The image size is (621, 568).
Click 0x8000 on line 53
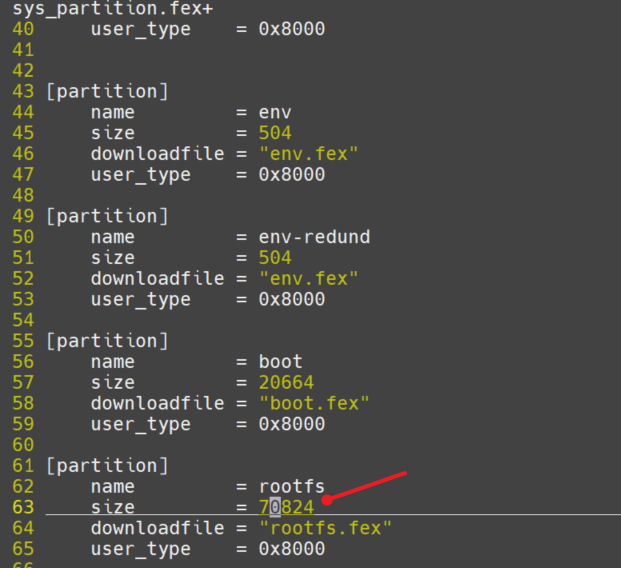[x=292, y=299]
